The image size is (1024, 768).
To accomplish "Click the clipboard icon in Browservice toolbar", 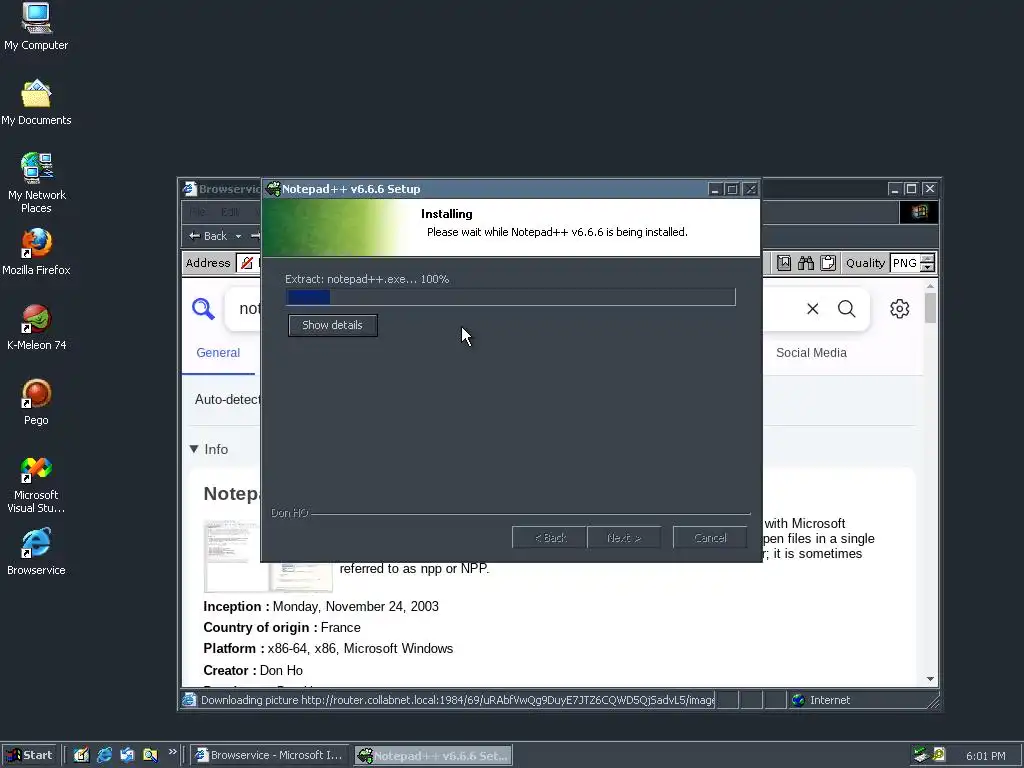I will point(828,263).
